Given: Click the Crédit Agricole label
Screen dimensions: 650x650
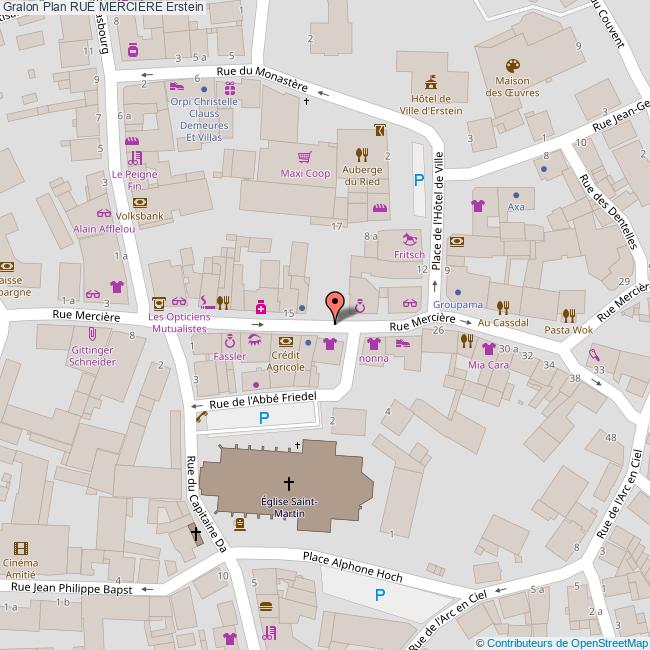Looking at the screenshot, I should tap(288, 361).
